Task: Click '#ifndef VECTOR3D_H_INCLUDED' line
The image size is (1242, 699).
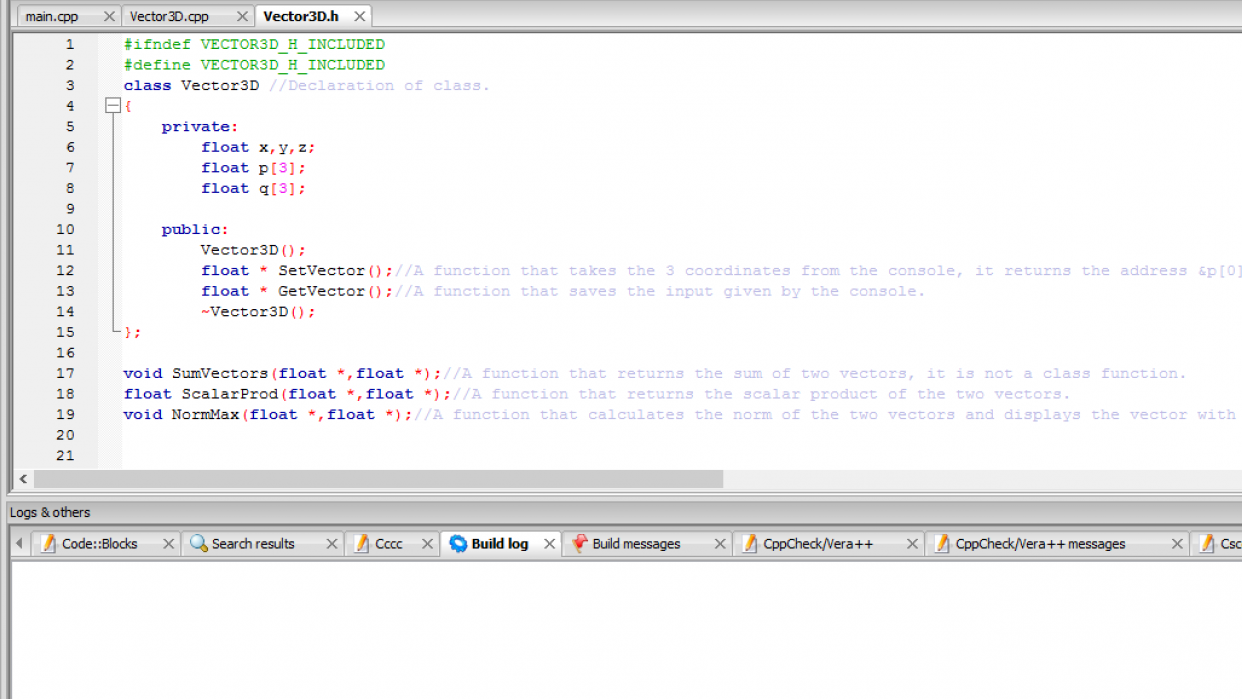Action: tap(254, 45)
